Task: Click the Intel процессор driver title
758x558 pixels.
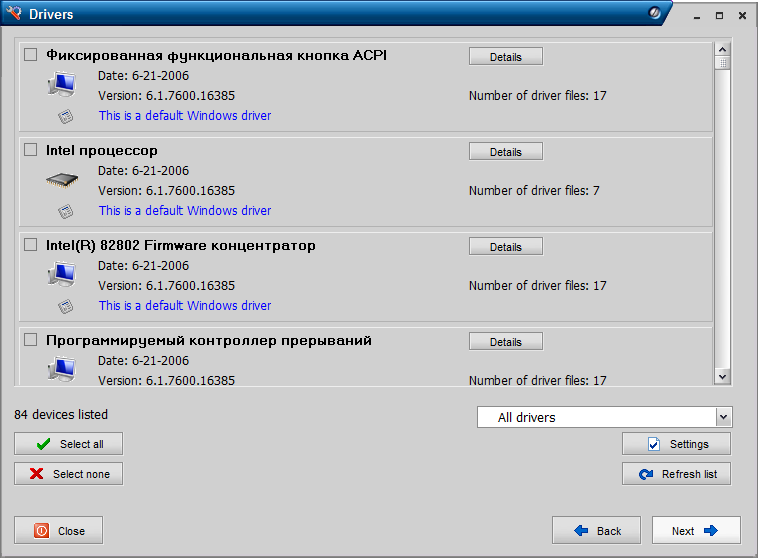Action: 102,150
